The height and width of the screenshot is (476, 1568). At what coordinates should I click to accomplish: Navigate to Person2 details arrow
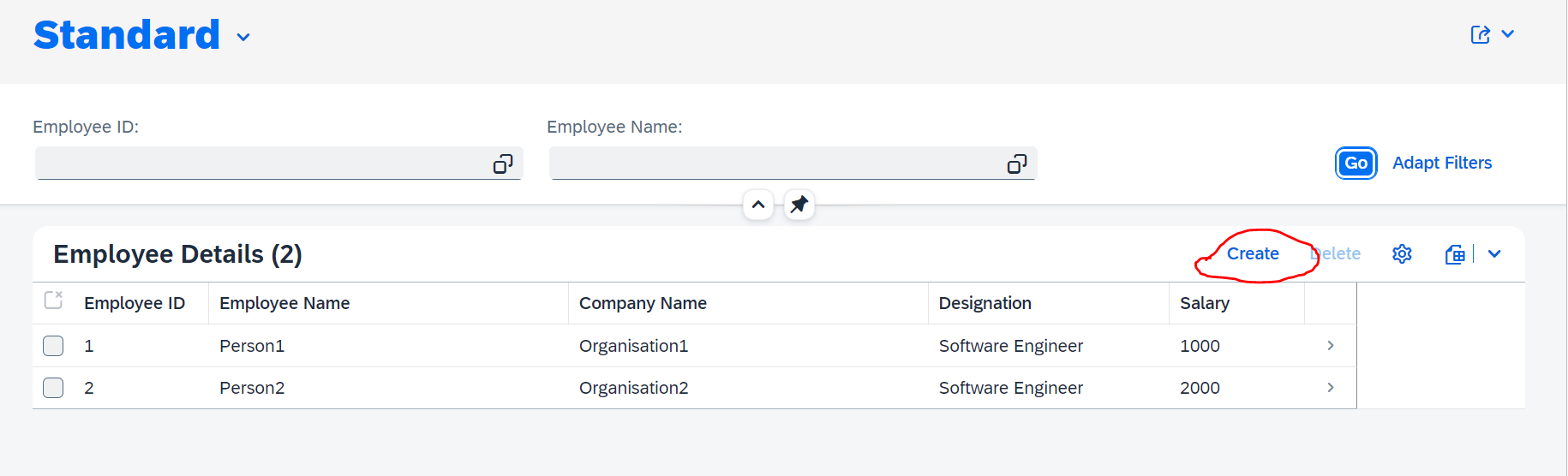[x=1330, y=388]
